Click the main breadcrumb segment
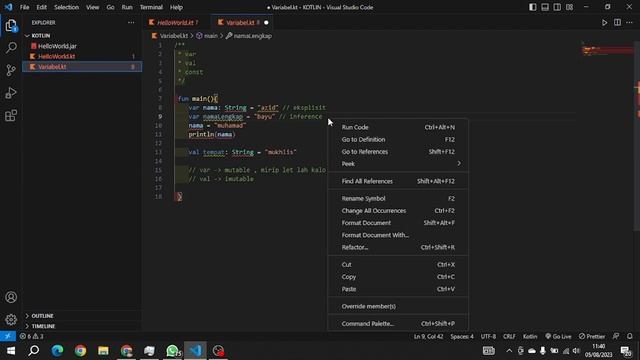 click(207, 36)
